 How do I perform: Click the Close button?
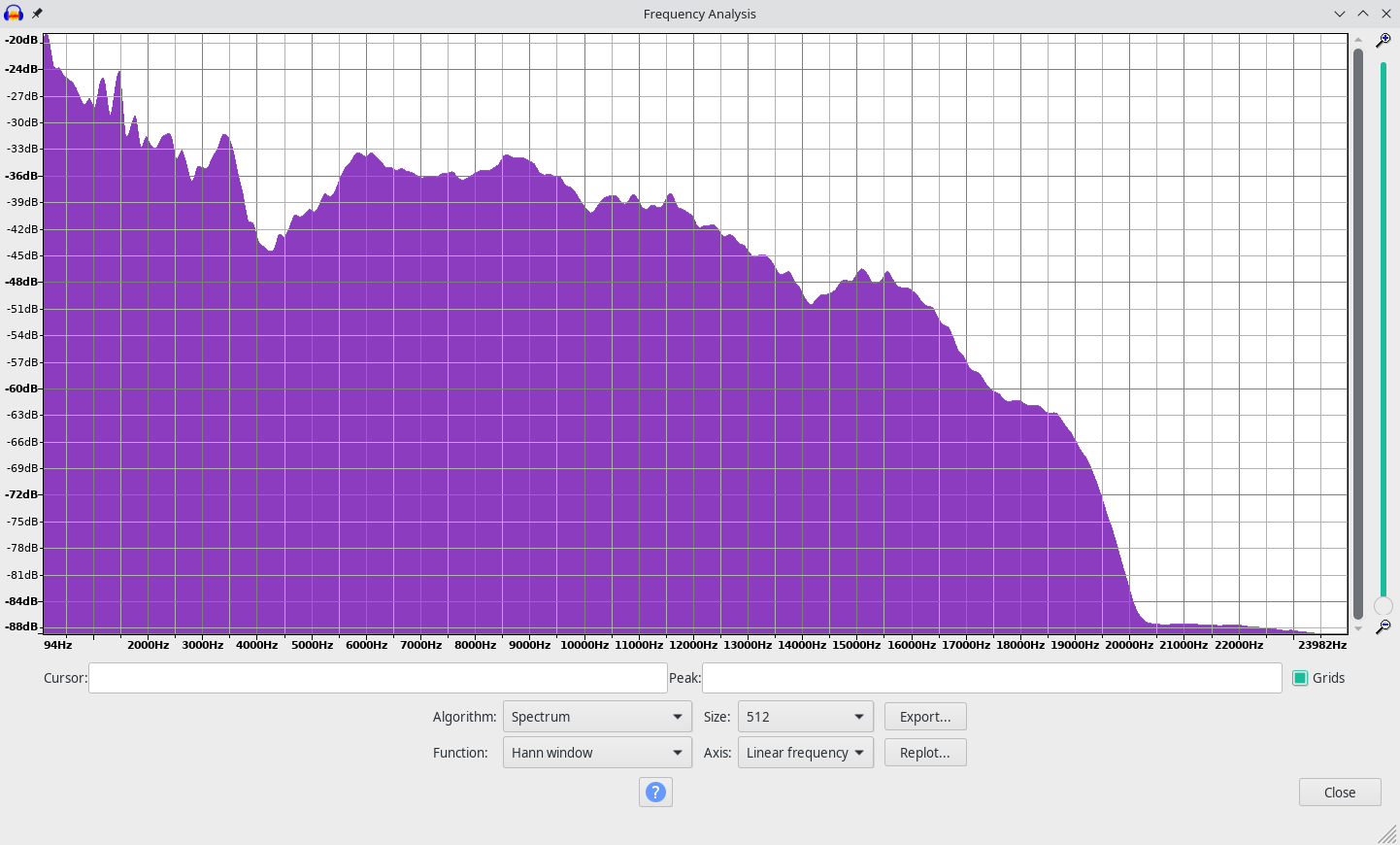(1340, 793)
